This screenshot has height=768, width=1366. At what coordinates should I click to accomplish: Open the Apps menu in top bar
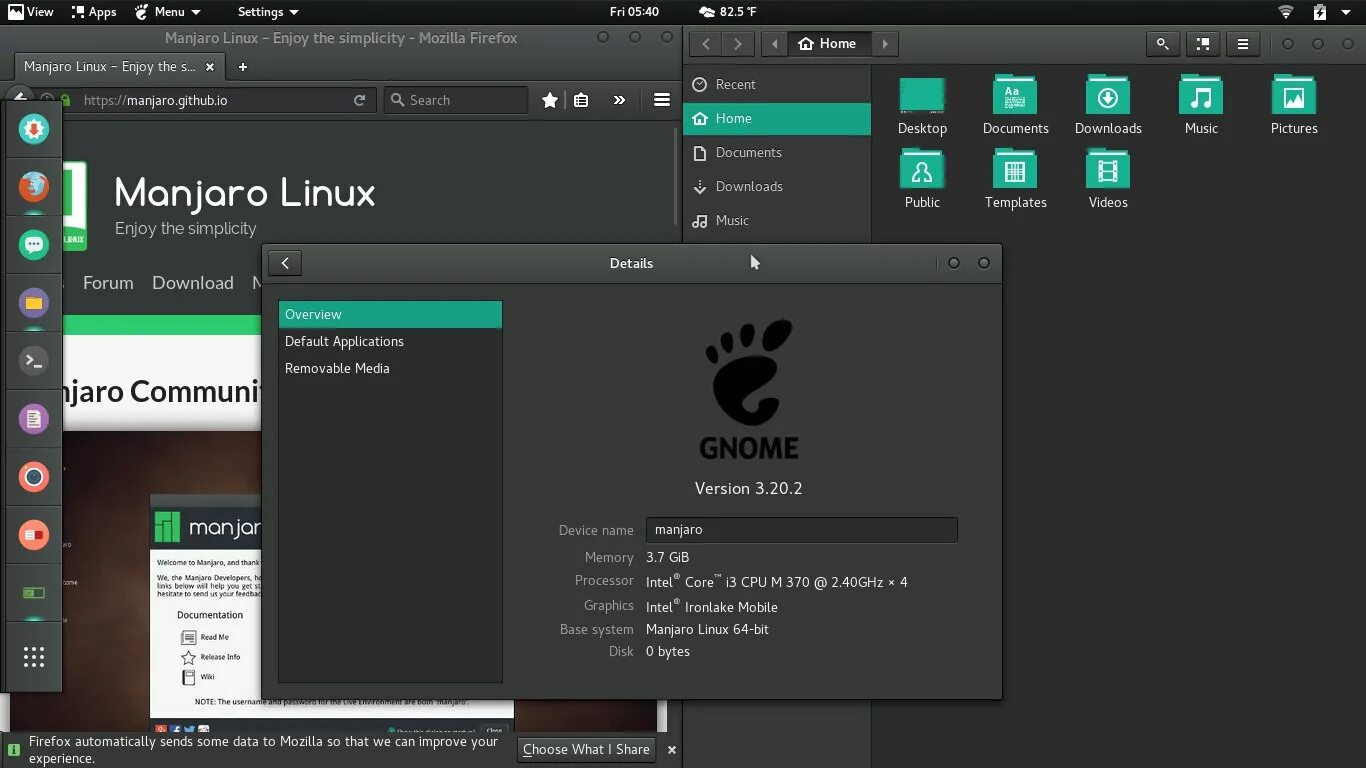(93, 12)
